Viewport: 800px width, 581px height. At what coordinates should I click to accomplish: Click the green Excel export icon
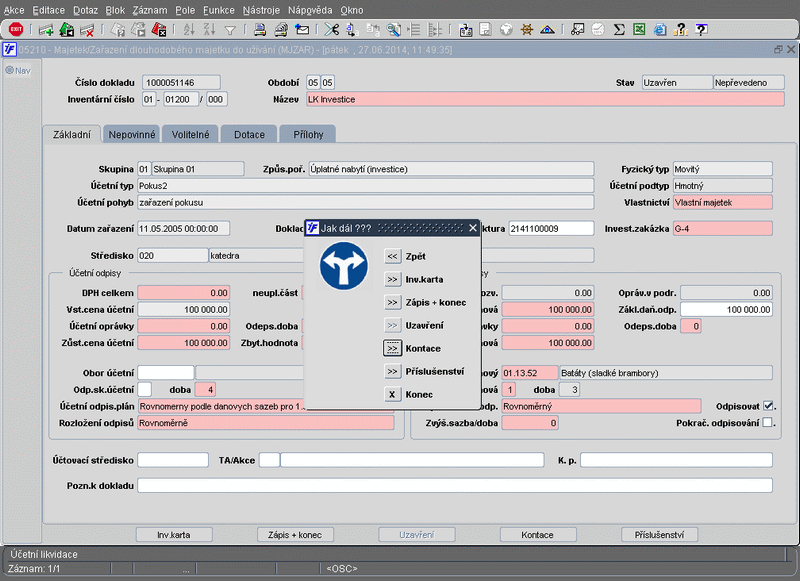click(x=640, y=30)
